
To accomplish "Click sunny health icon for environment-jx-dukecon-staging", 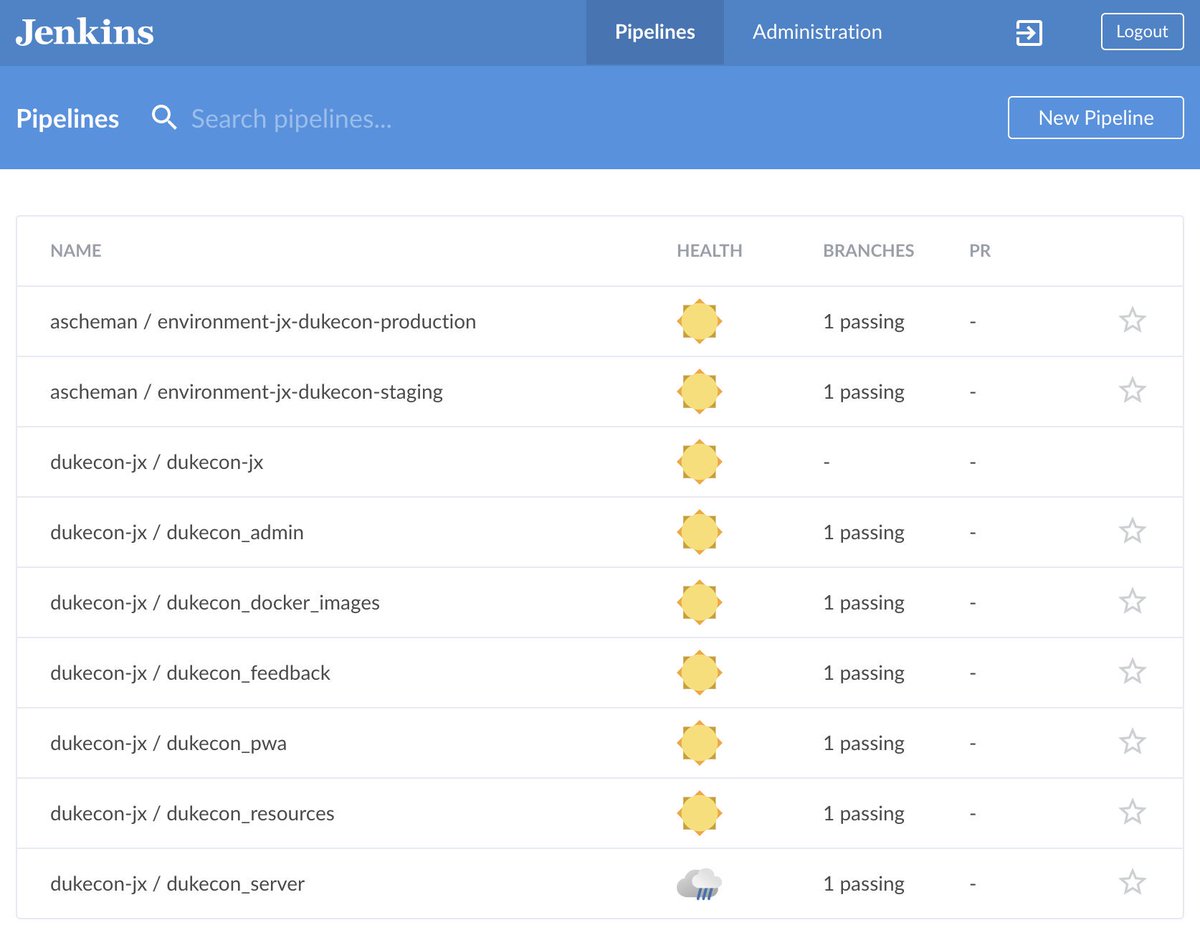I will [x=699, y=392].
